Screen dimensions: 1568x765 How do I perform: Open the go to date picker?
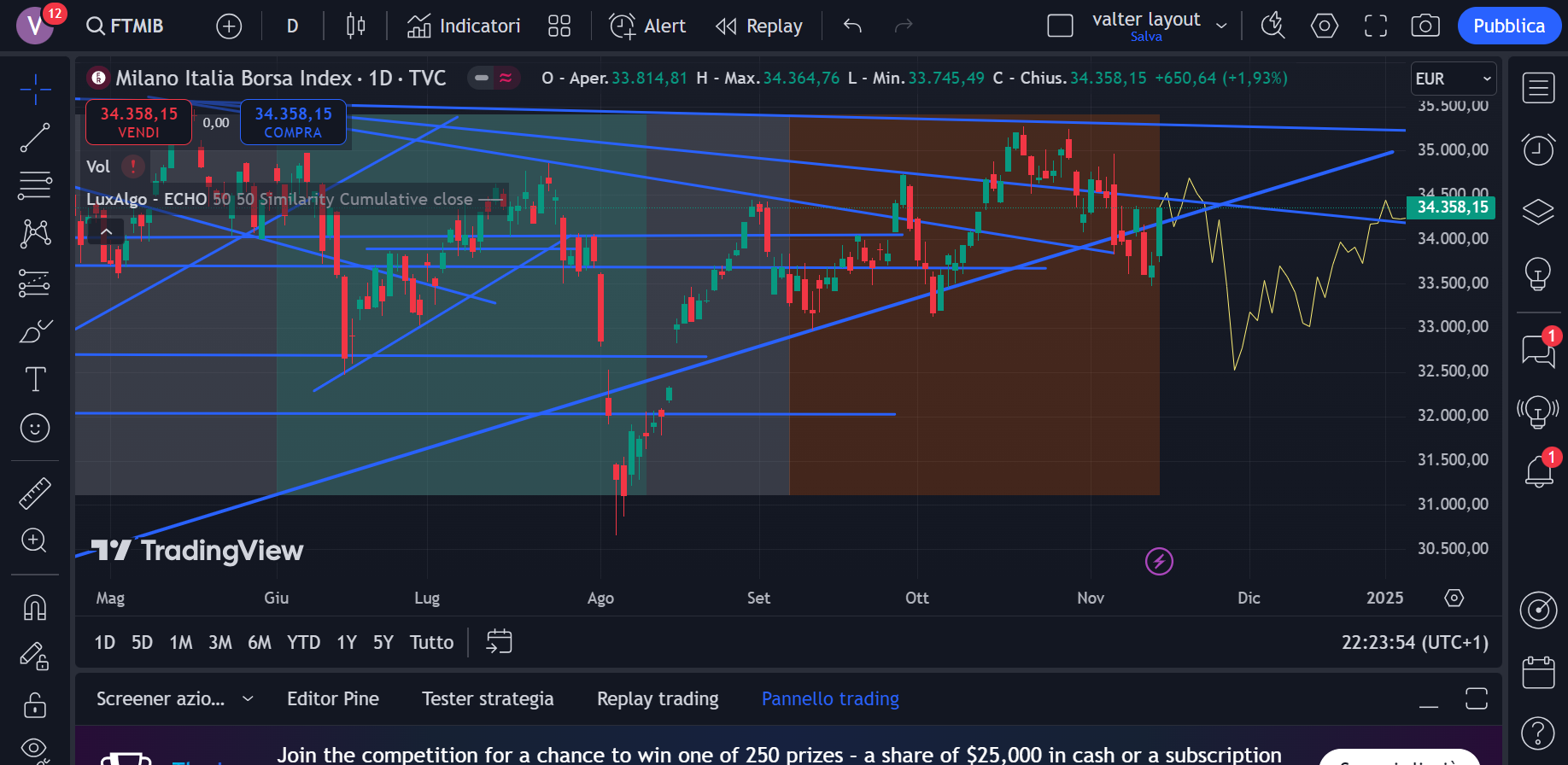click(499, 642)
